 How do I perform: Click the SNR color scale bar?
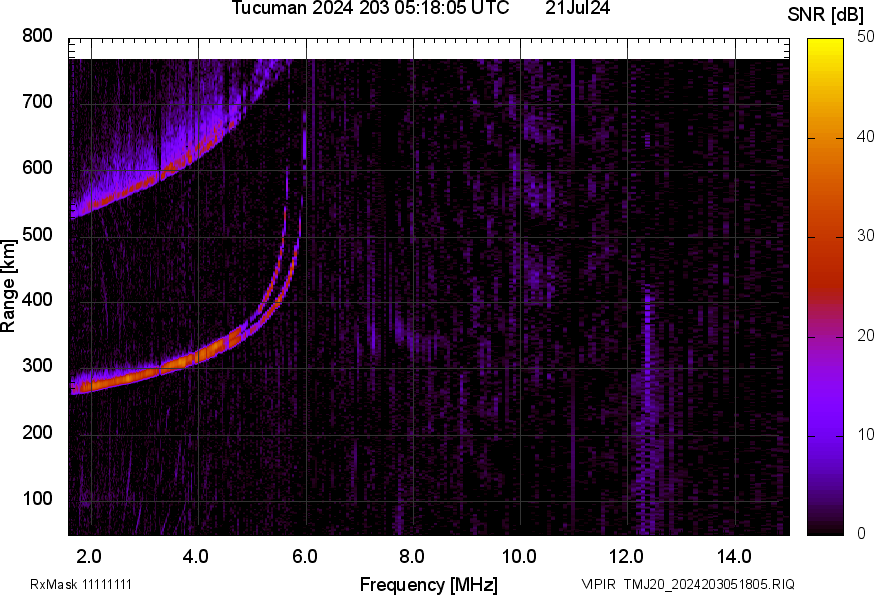[x=826, y=287]
